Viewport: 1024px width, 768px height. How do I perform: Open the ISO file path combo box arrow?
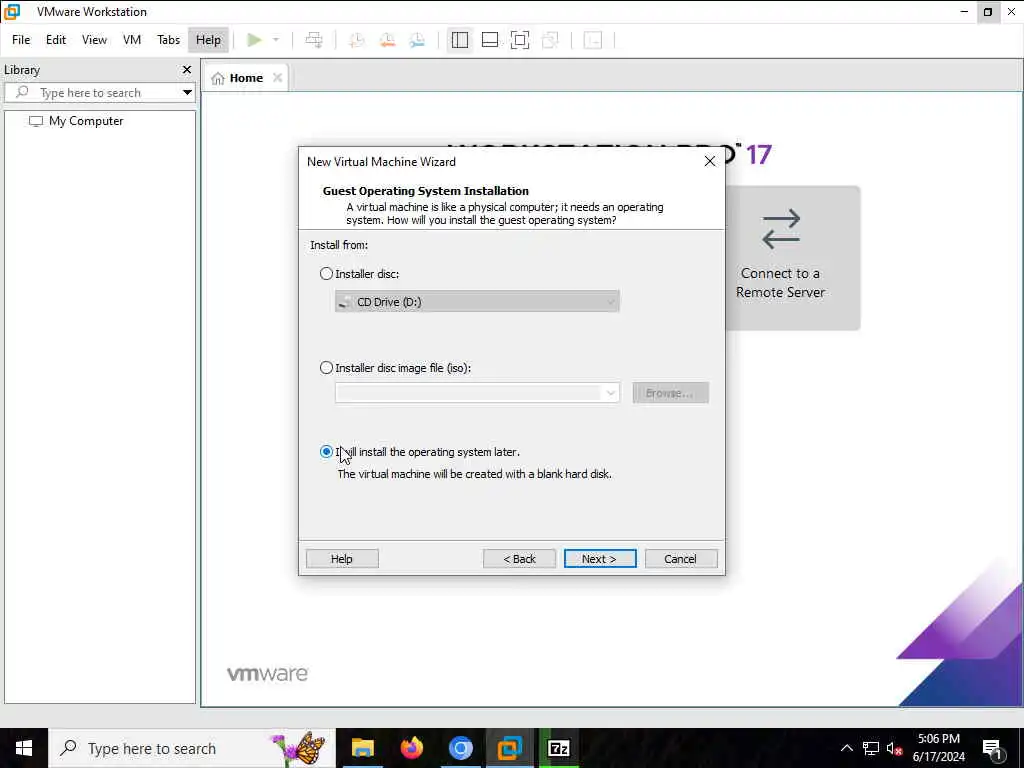pyautogui.click(x=610, y=393)
